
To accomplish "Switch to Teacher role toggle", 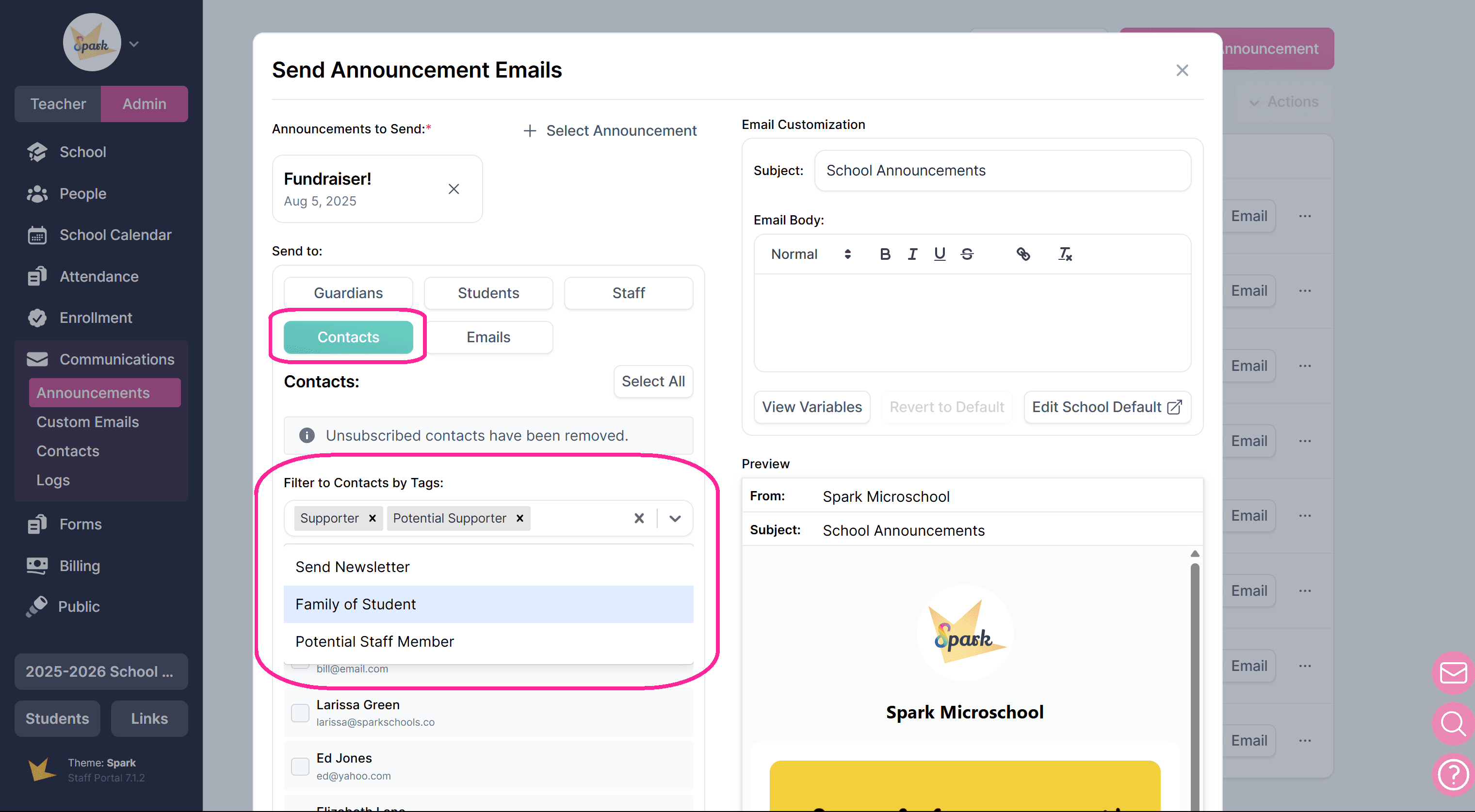I will (x=58, y=104).
